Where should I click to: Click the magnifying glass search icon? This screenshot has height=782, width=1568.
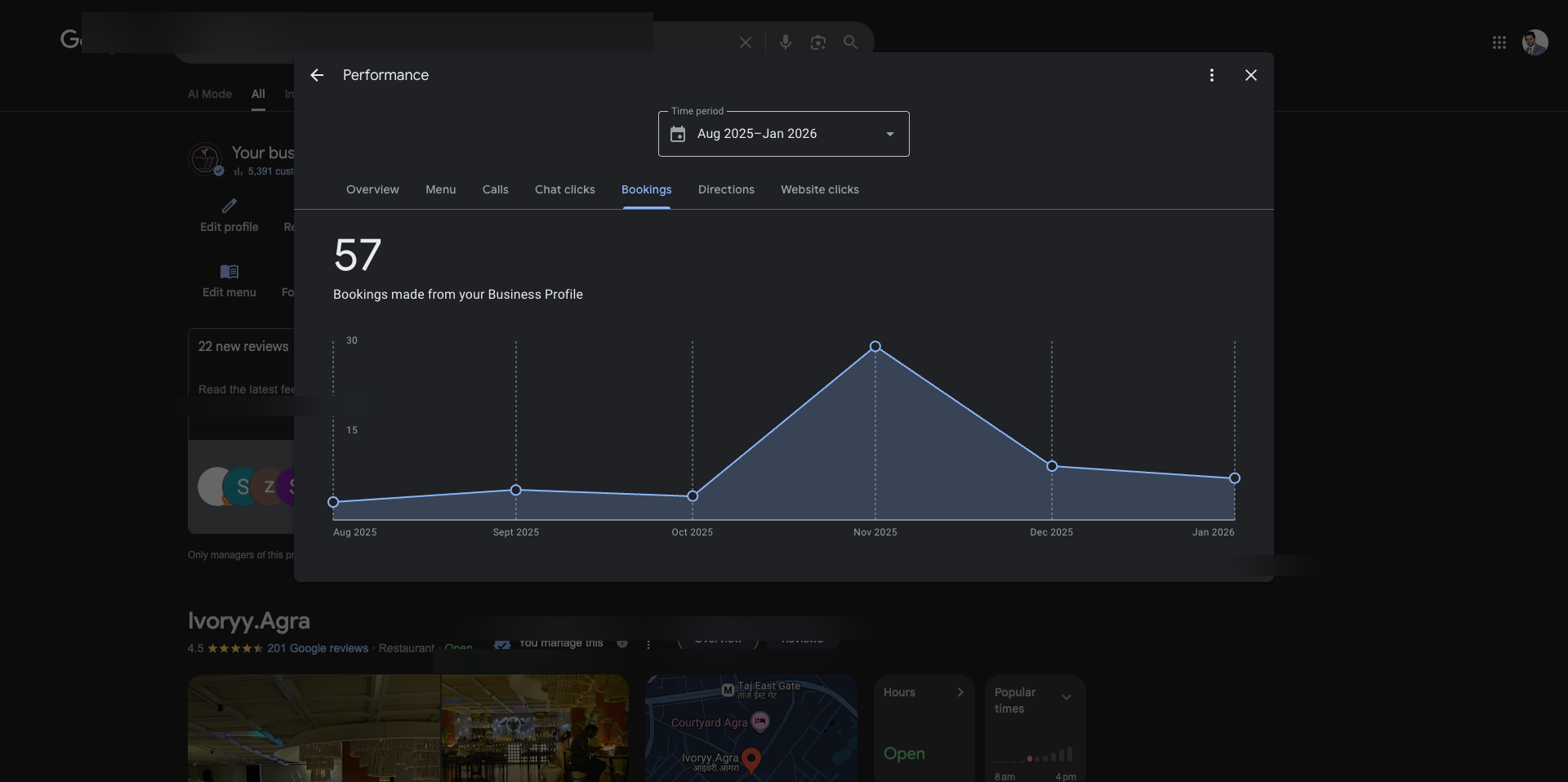click(x=850, y=42)
